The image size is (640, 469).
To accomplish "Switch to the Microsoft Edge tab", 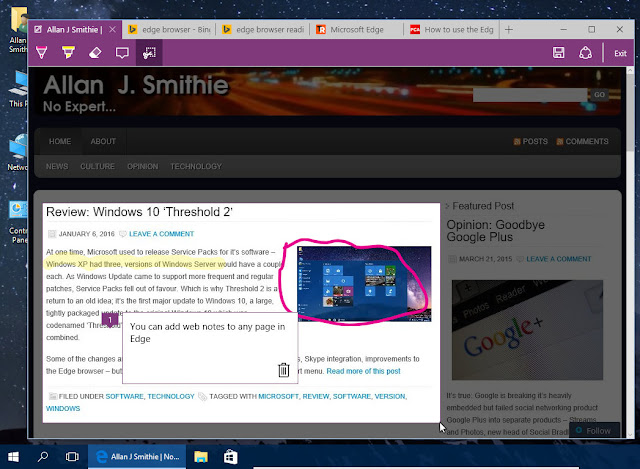I will click(x=357, y=29).
